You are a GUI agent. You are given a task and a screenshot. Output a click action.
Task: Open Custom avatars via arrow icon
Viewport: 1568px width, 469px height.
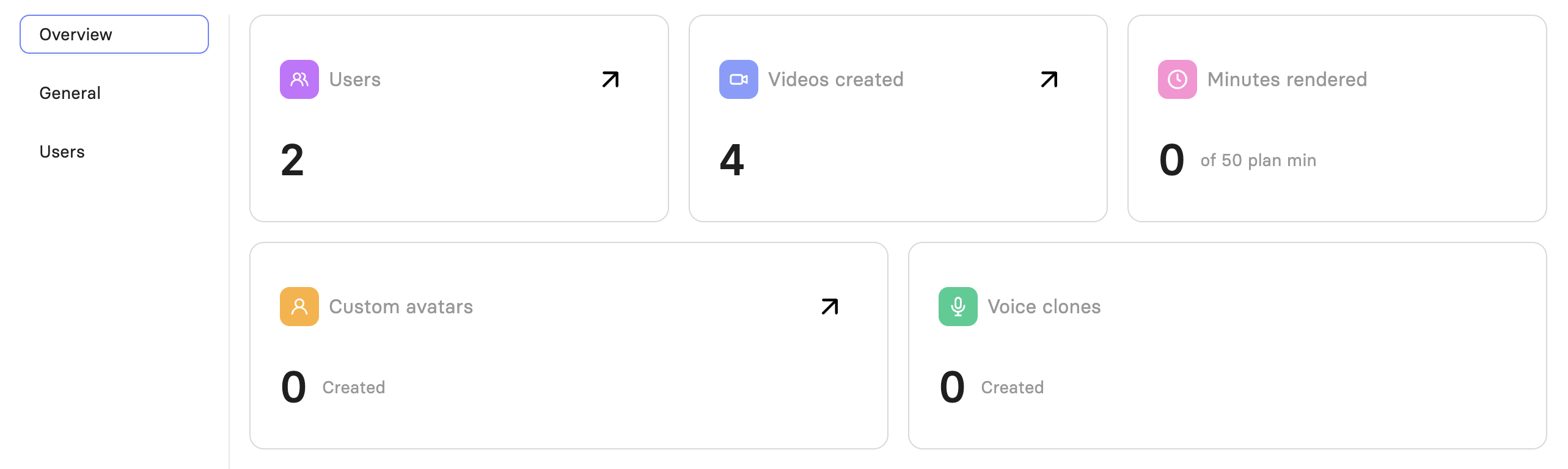pos(830,307)
